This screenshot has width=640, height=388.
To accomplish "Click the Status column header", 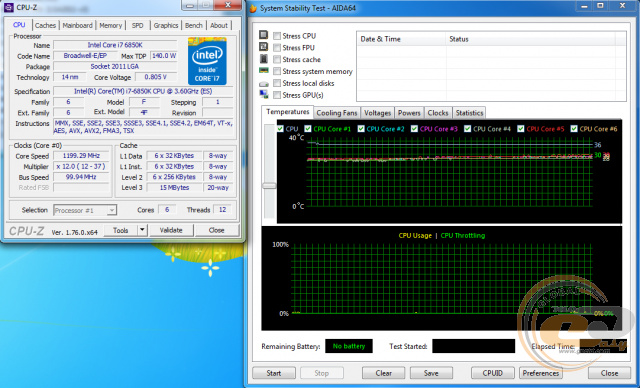I will click(x=531, y=39).
